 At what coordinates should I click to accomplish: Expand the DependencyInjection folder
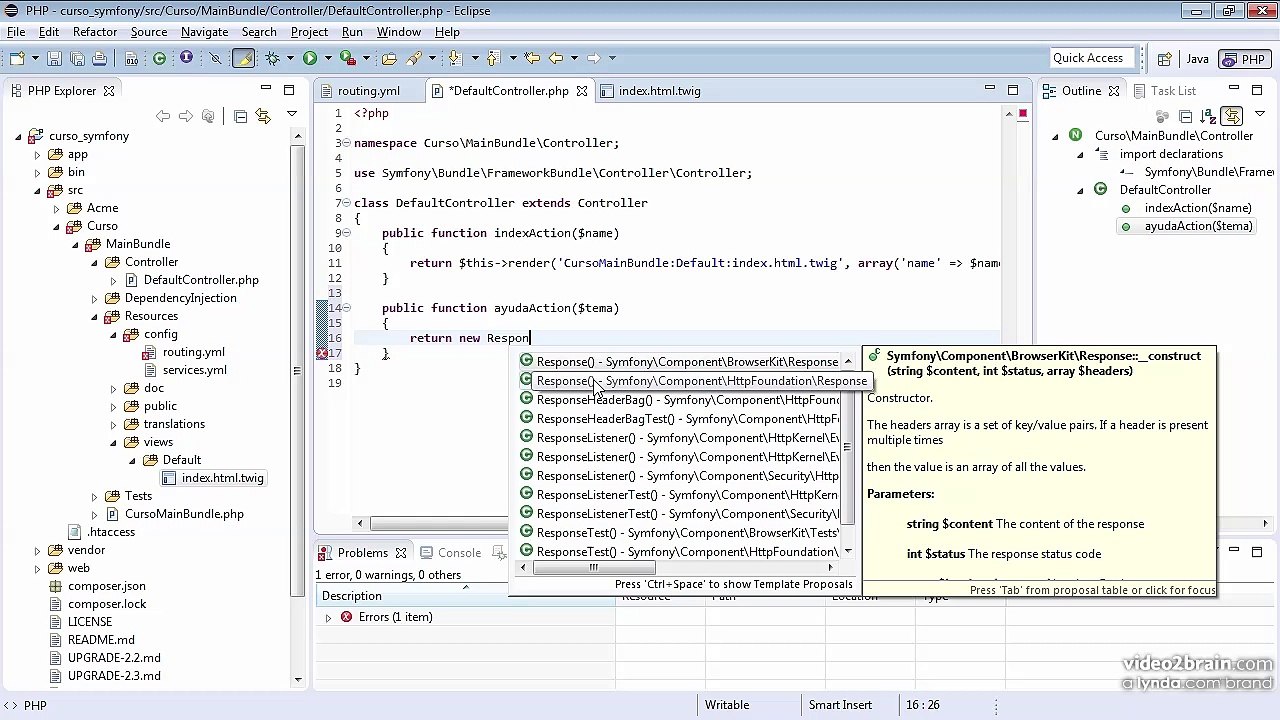[94, 298]
